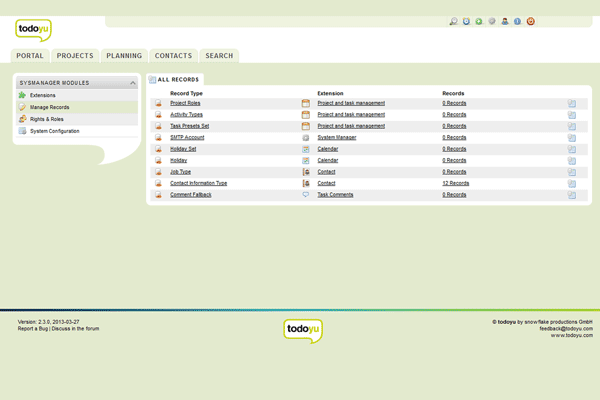Click the todoyu logo at top left
The width and height of the screenshot is (600, 400).
coord(33,29)
